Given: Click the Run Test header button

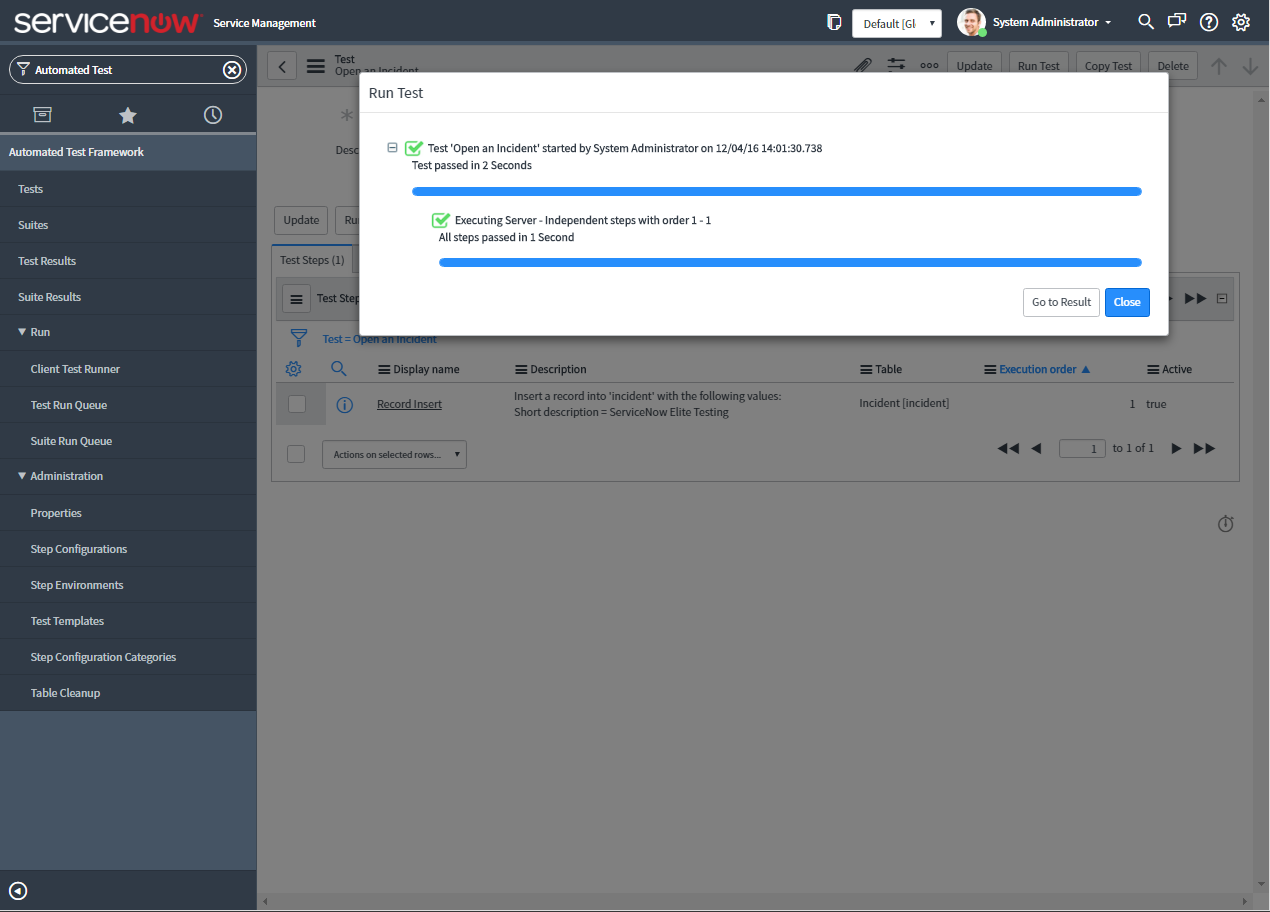Looking at the screenshot, I should point(1038,66).
